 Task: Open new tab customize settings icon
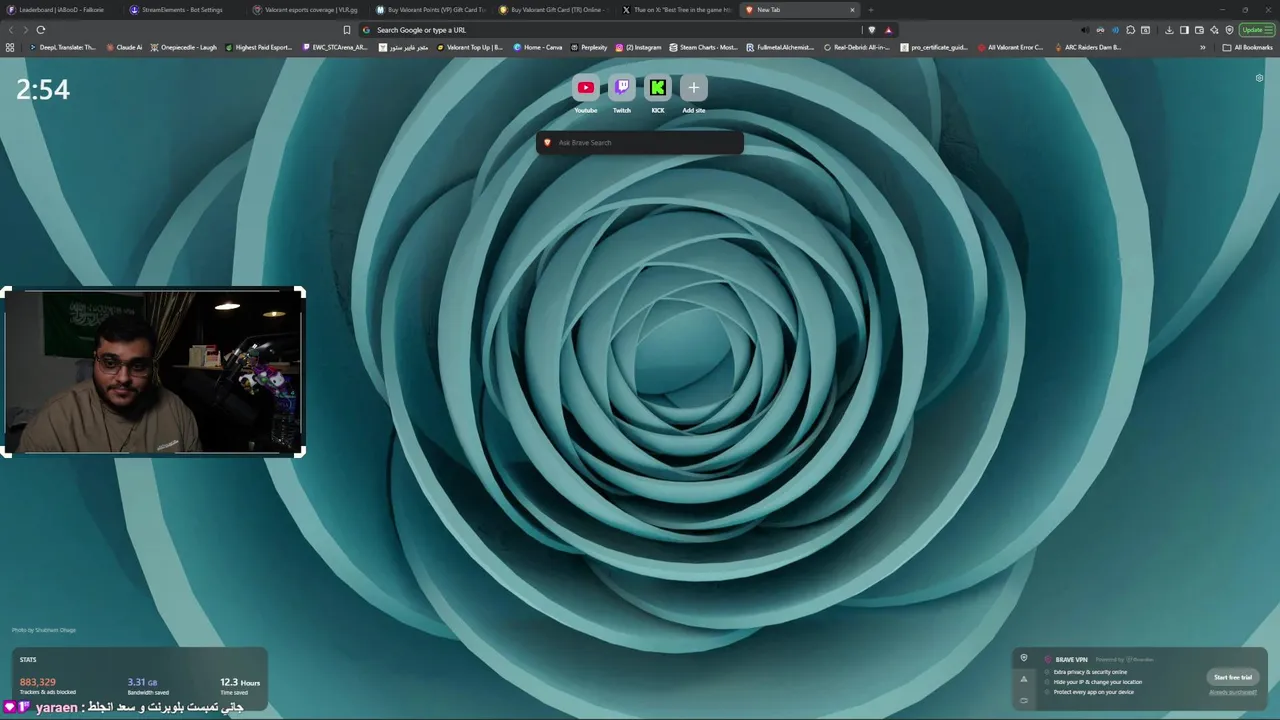click(x=1259, y=78)
